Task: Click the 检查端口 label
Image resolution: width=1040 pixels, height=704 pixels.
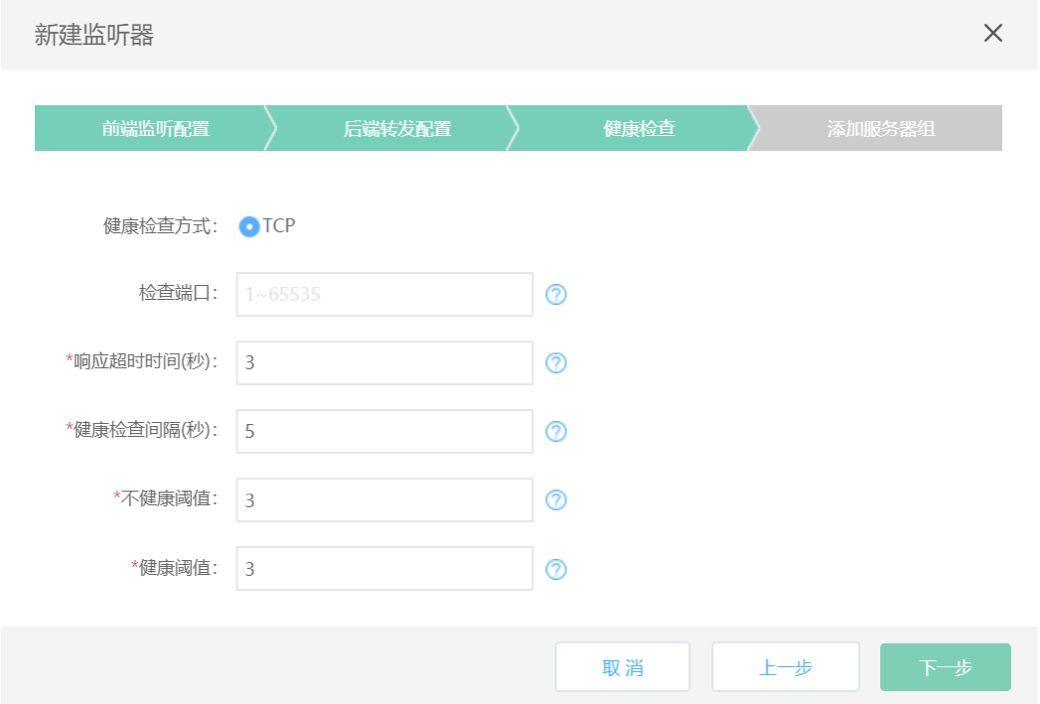Action: point(178,293)
